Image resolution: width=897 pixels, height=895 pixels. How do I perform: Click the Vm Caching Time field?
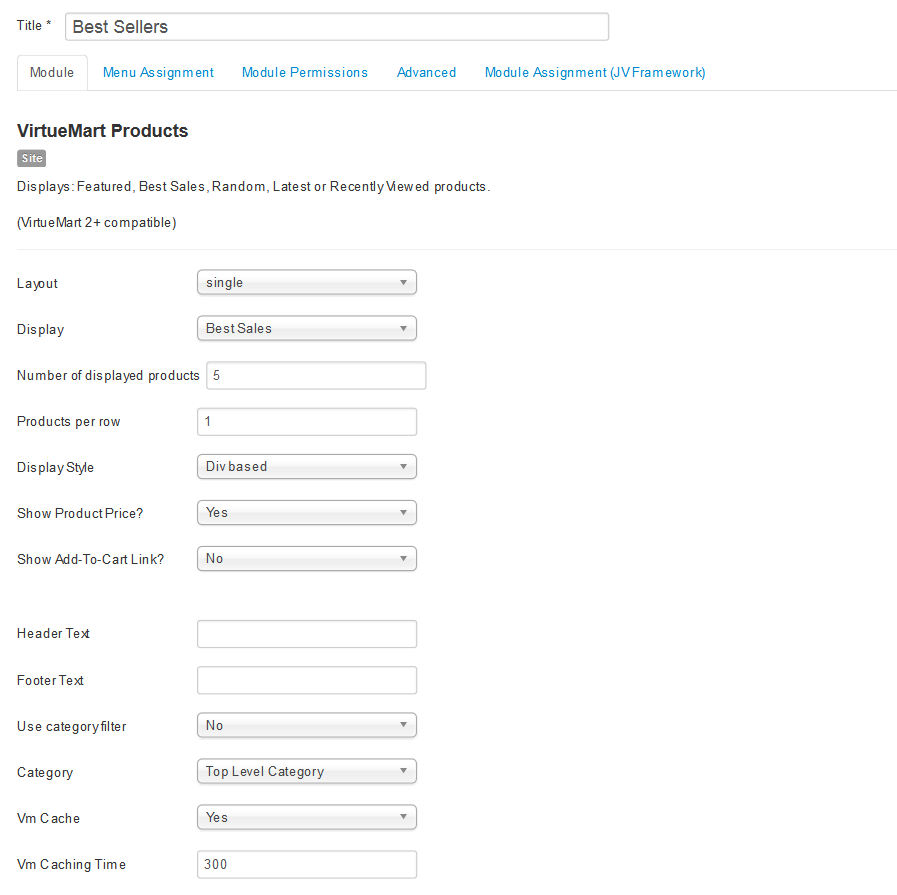[307, 865]
